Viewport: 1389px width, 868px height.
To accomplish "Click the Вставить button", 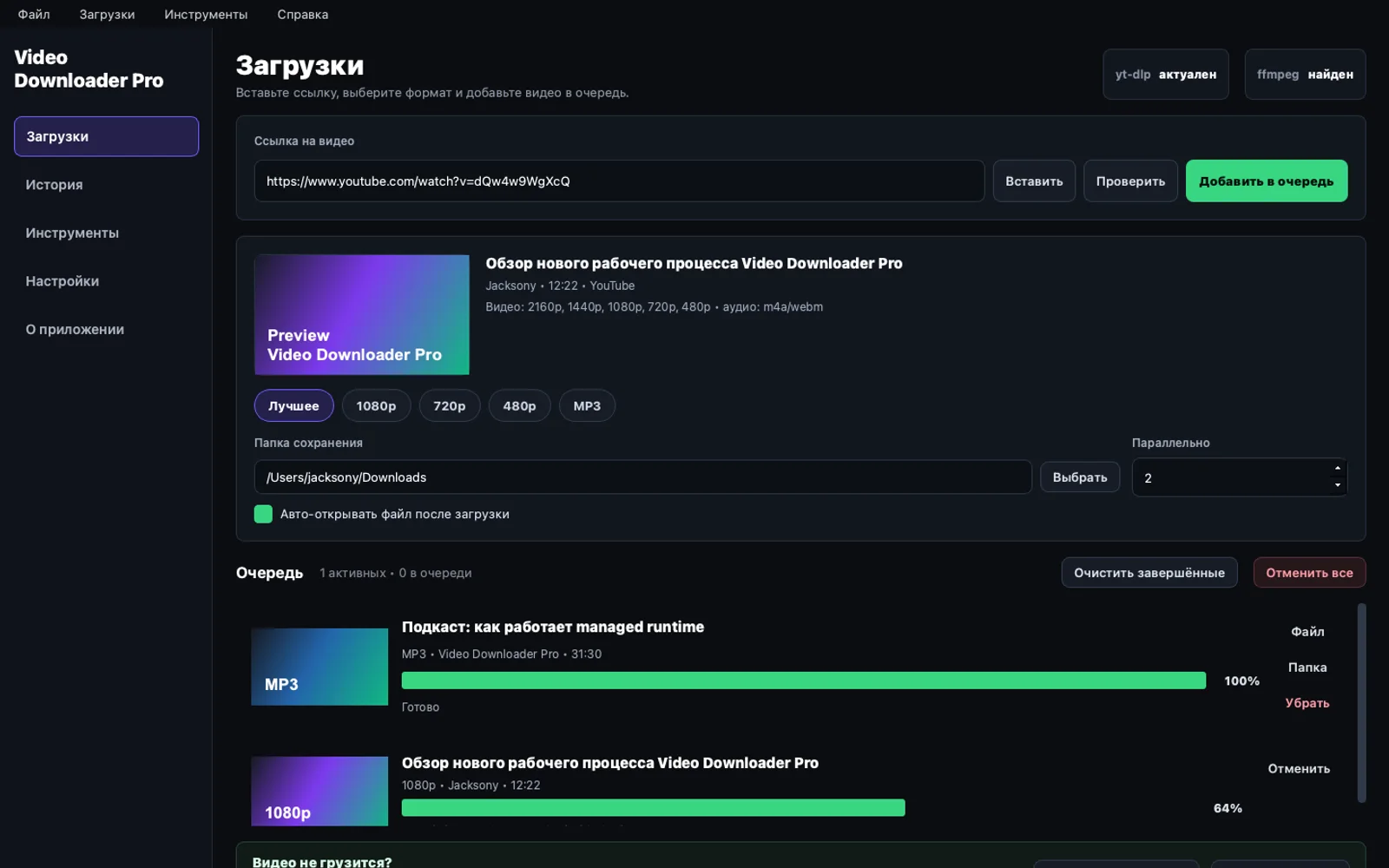I will click(x=1034, y=181).
